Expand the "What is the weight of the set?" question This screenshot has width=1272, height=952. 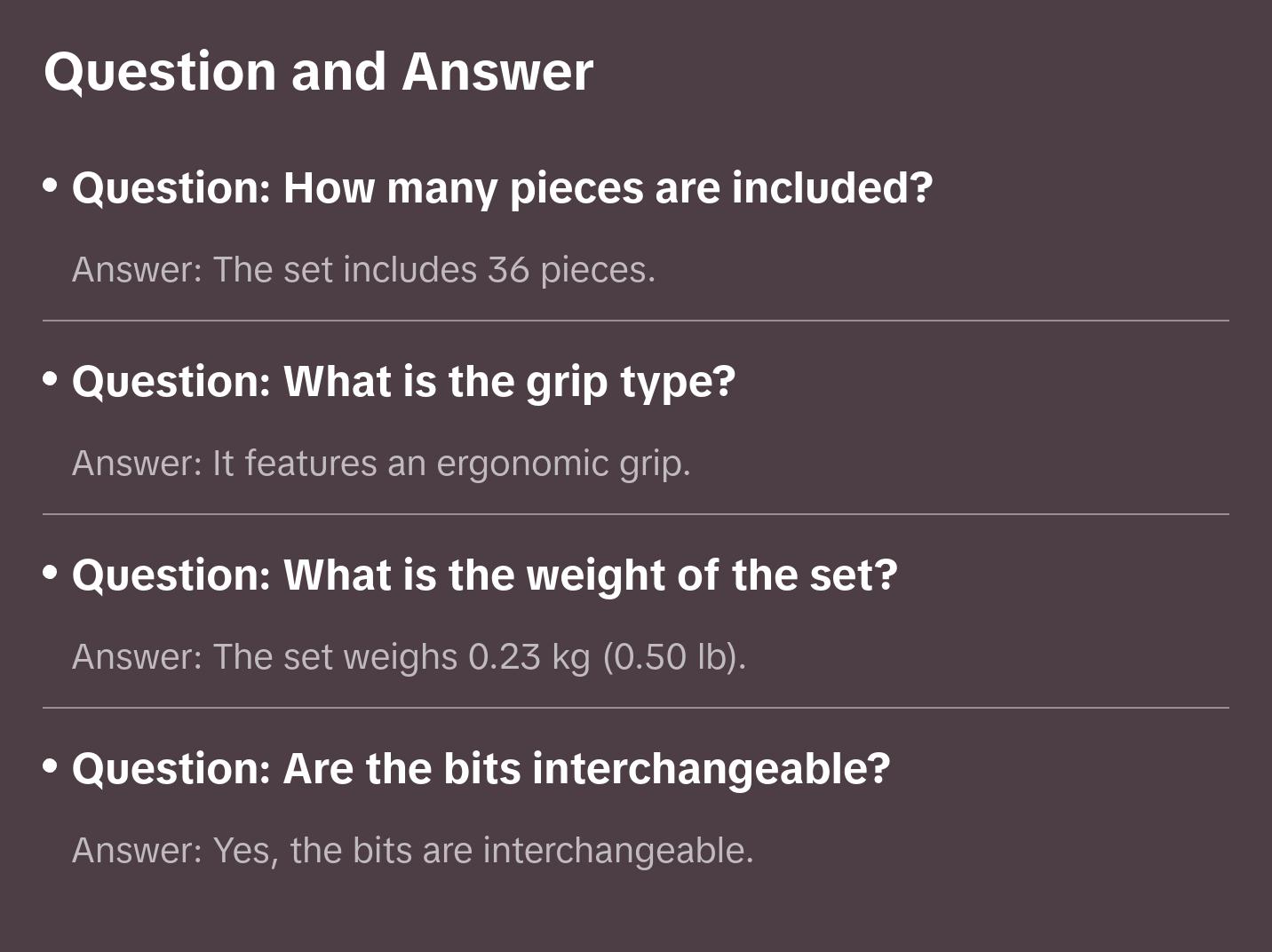pyautogui.click(x=484, y=575)
